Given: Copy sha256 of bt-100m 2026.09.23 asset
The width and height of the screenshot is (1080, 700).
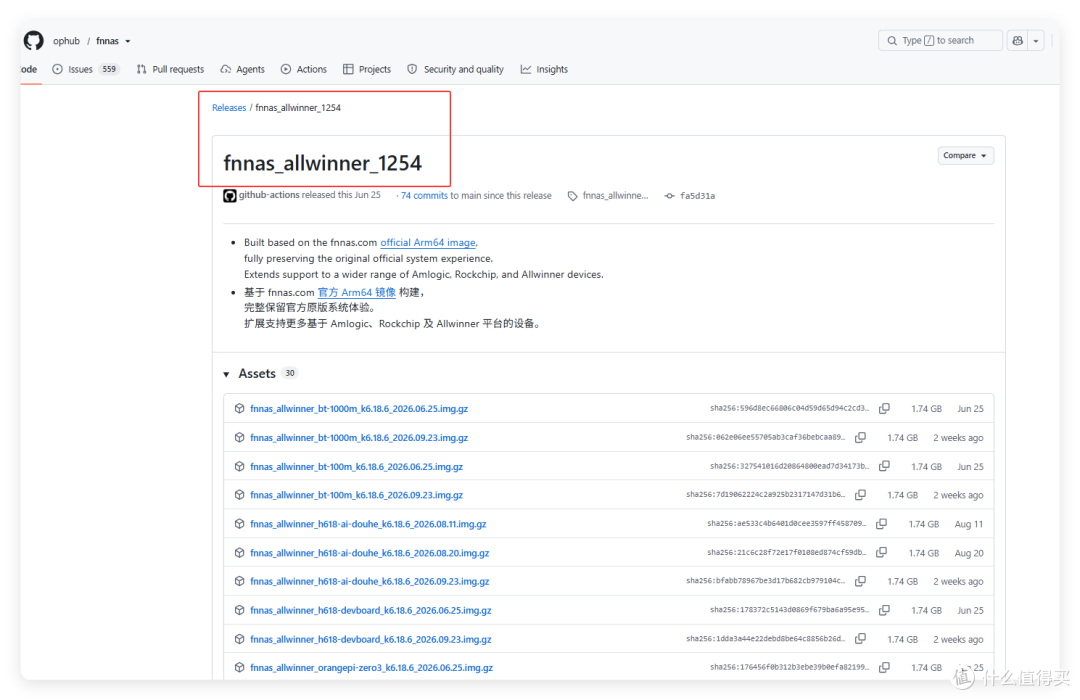Looking at the screenshot, I should 860,495.
